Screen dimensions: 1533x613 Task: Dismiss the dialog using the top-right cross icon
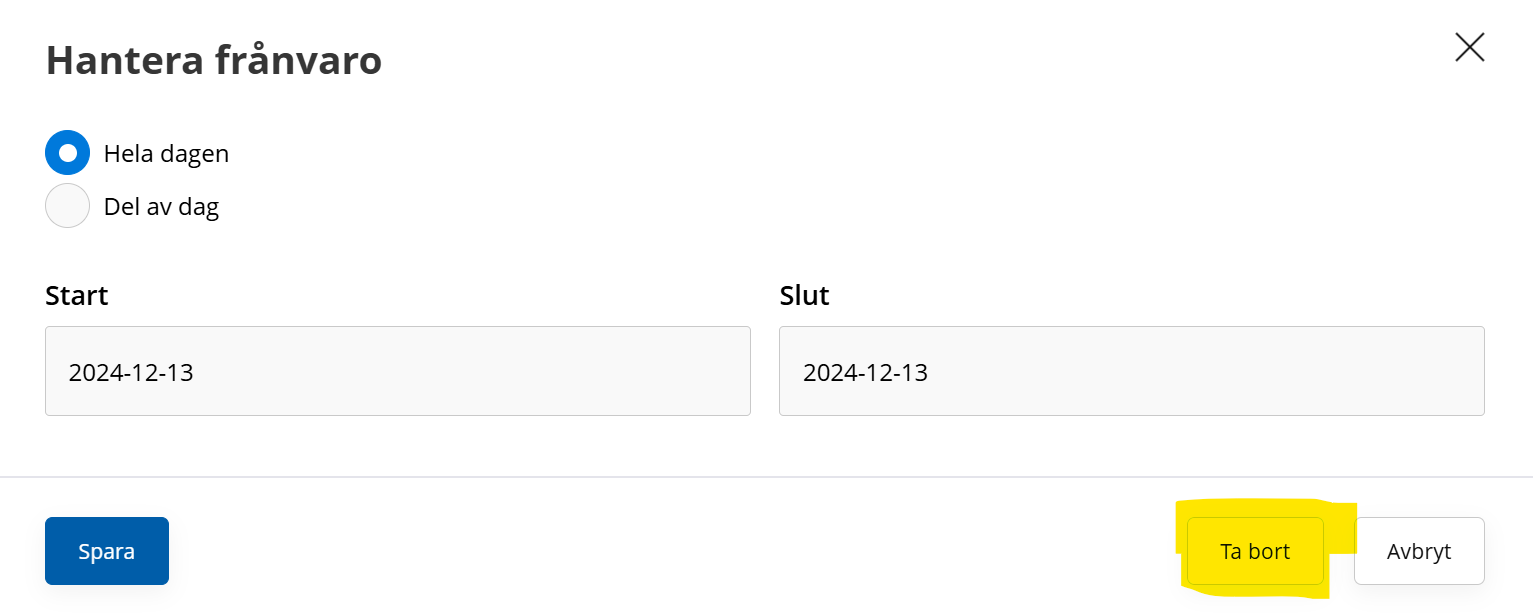[1469, 47]
